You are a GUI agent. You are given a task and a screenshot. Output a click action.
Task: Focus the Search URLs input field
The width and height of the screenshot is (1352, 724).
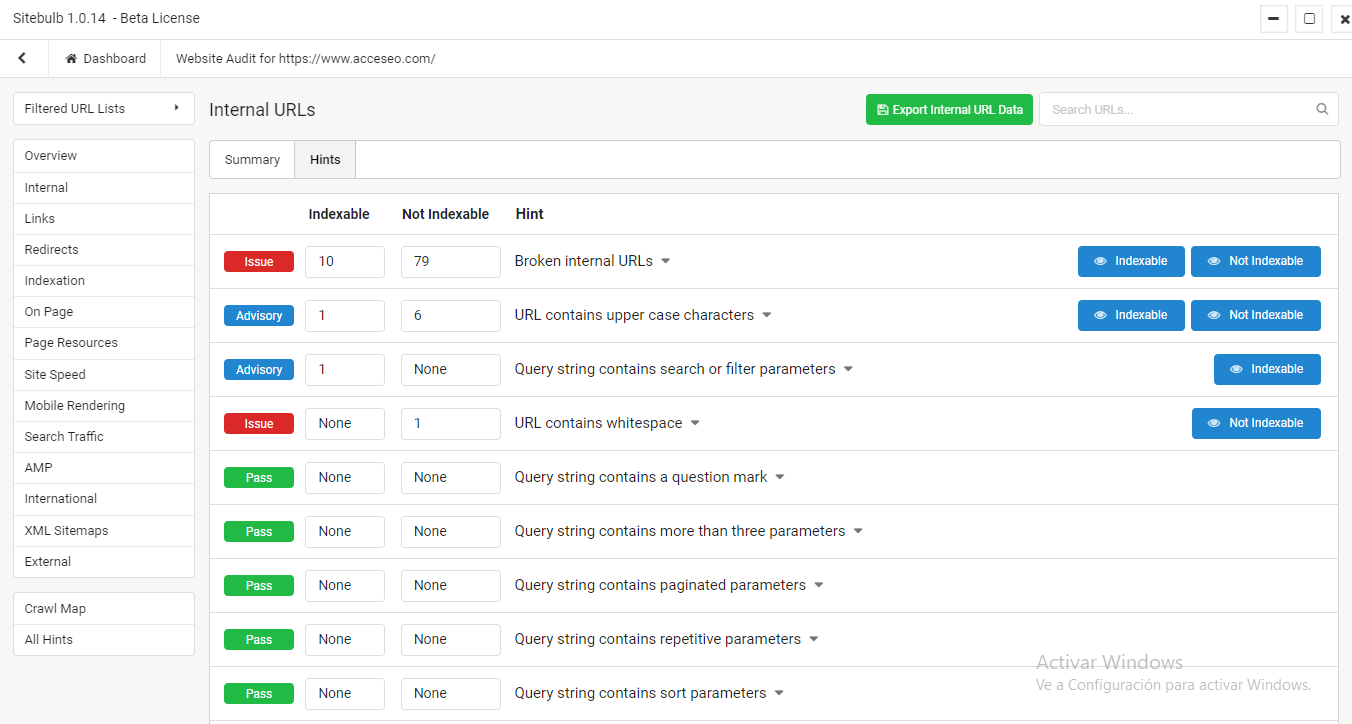coord(1189,110)
